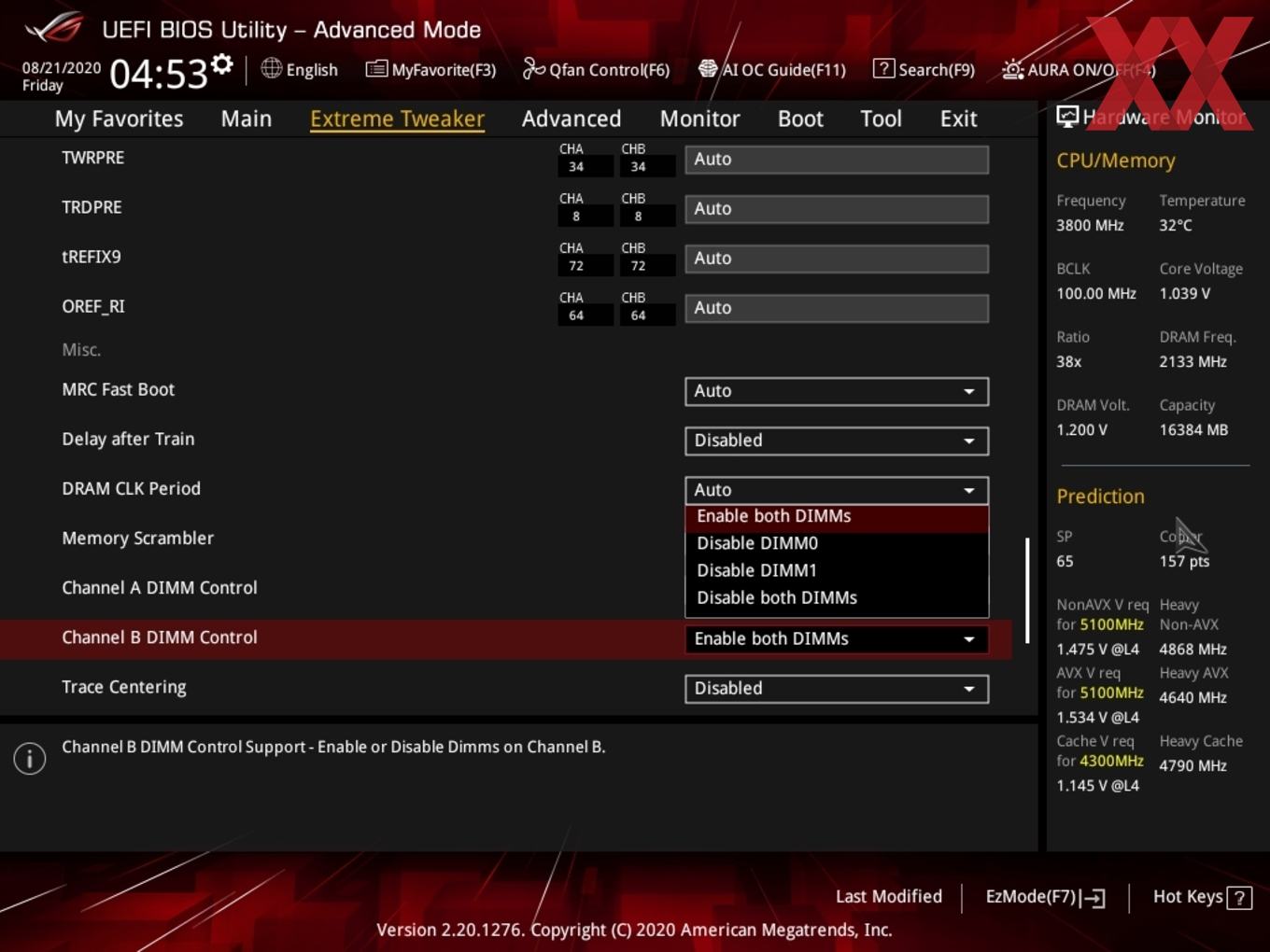Select the Trace Centering label
1270x952 pixels.
click(123, 687)
